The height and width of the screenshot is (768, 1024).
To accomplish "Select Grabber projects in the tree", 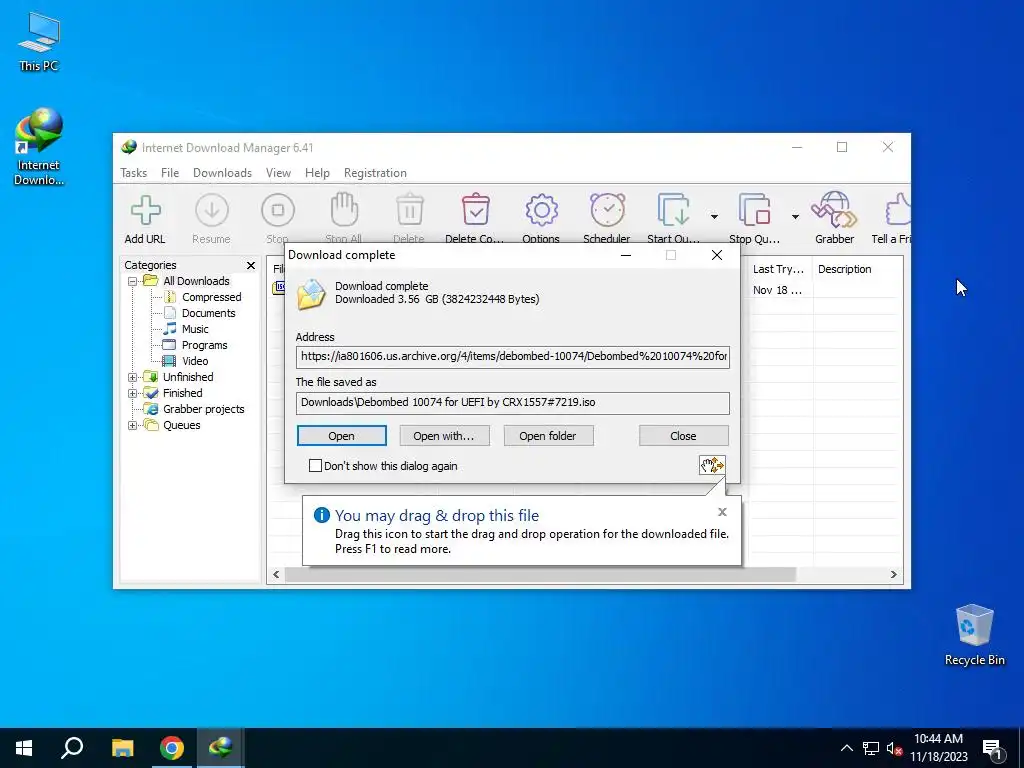I will (x=203, y=409).
